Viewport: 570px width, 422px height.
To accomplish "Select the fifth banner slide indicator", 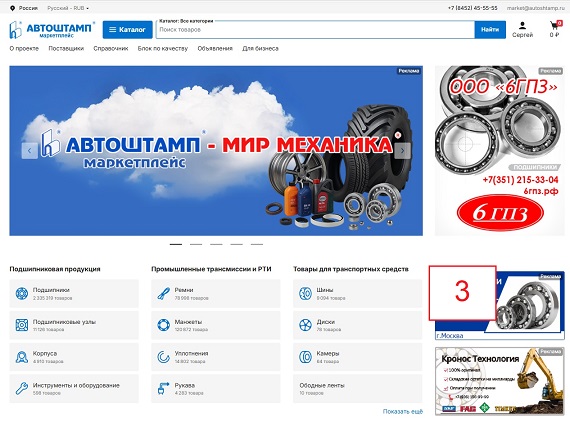I will tap(257, 244).
